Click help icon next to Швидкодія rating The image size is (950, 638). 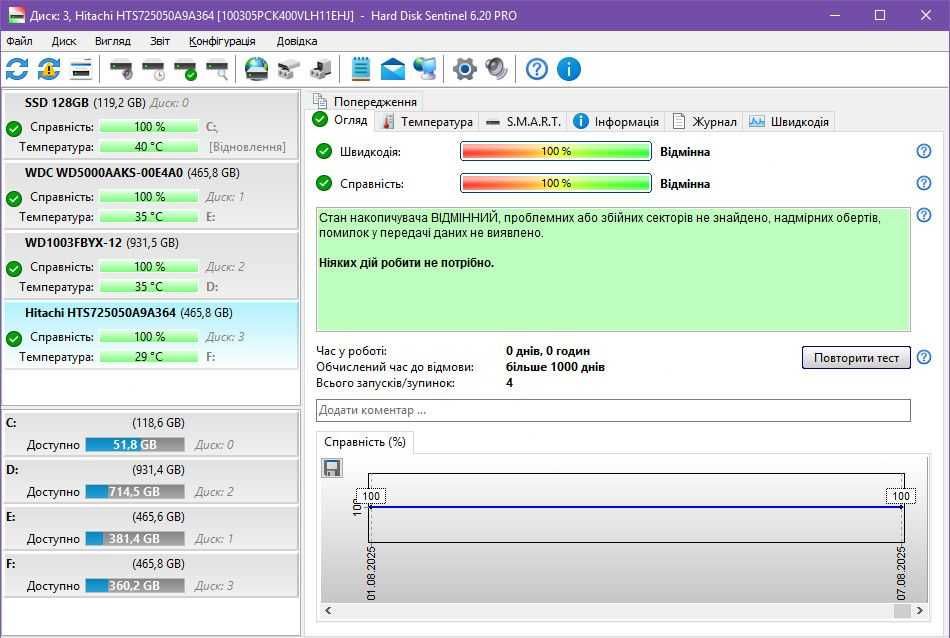click(x=924, y=151)
